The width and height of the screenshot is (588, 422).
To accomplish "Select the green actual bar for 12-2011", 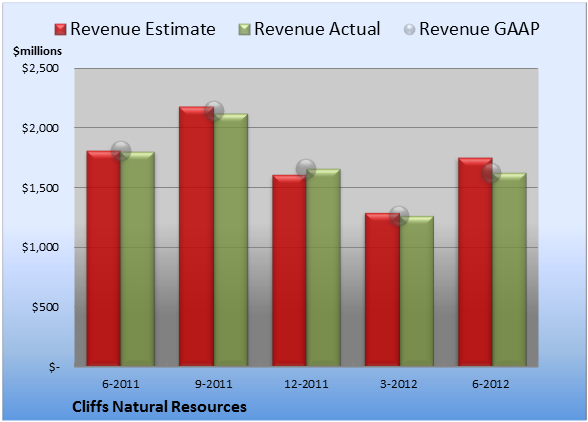I will [x=323, y=267].
